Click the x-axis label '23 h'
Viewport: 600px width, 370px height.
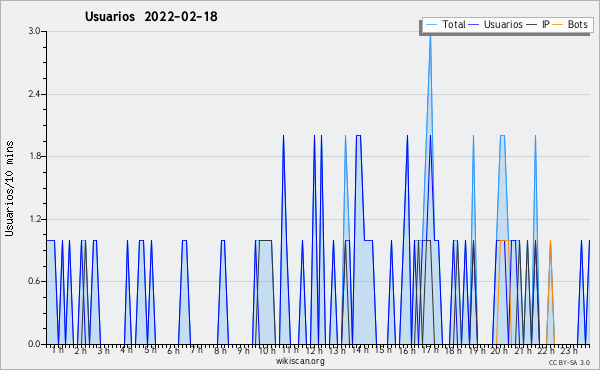[569, 351]
